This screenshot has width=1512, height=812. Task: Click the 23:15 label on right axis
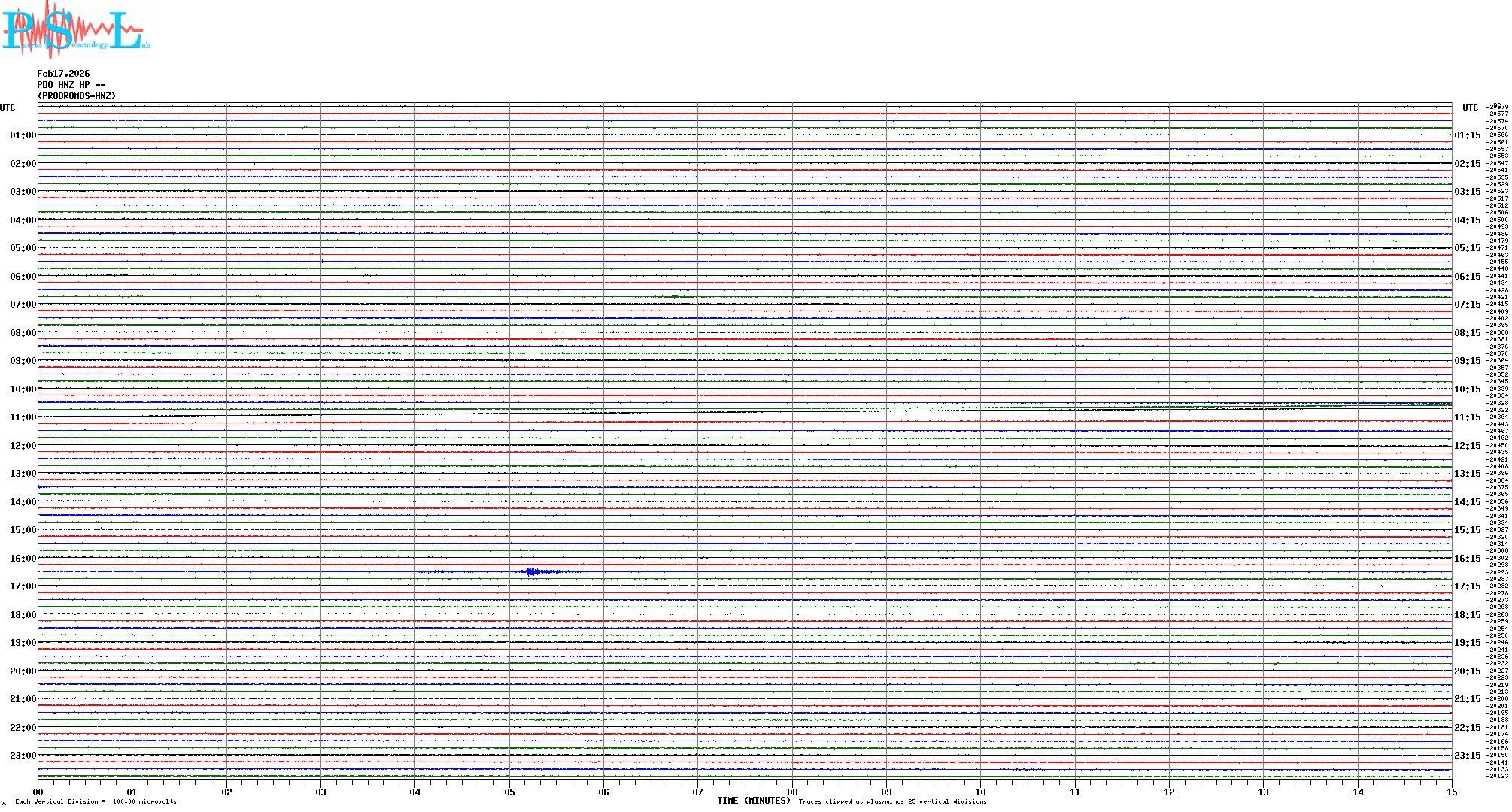pos(1467,756)
